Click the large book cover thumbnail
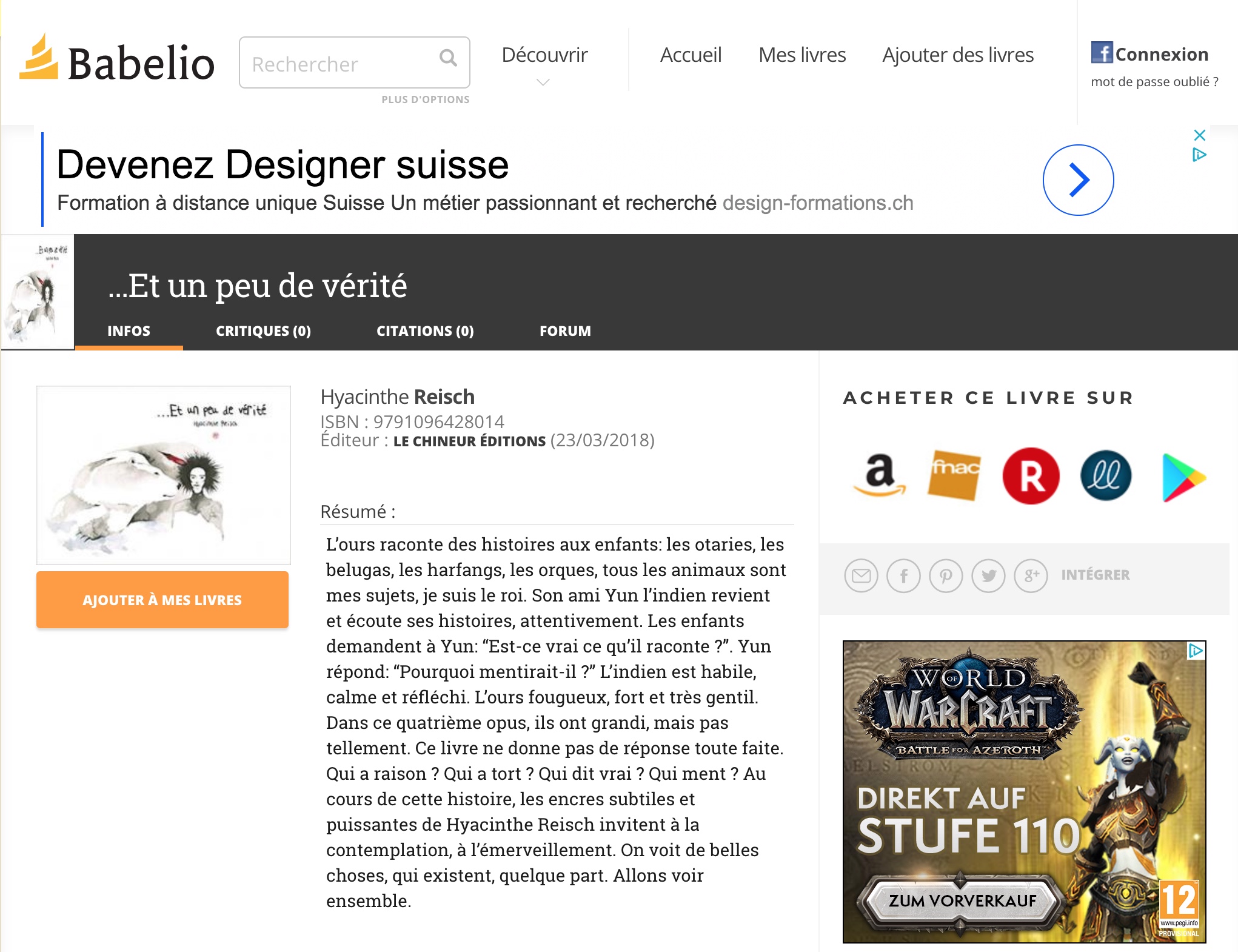The height and width of the screenshot is (952, 1238). 164,475
